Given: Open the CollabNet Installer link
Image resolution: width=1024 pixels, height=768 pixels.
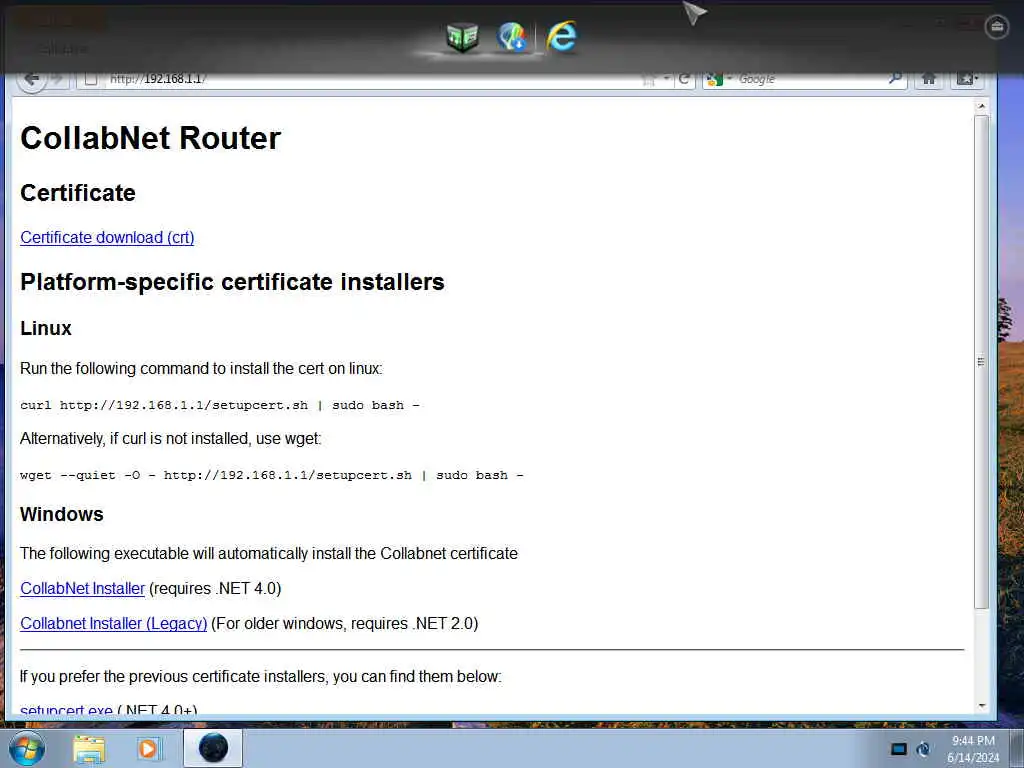Looking at the screenshot, I should coord(82,588).
